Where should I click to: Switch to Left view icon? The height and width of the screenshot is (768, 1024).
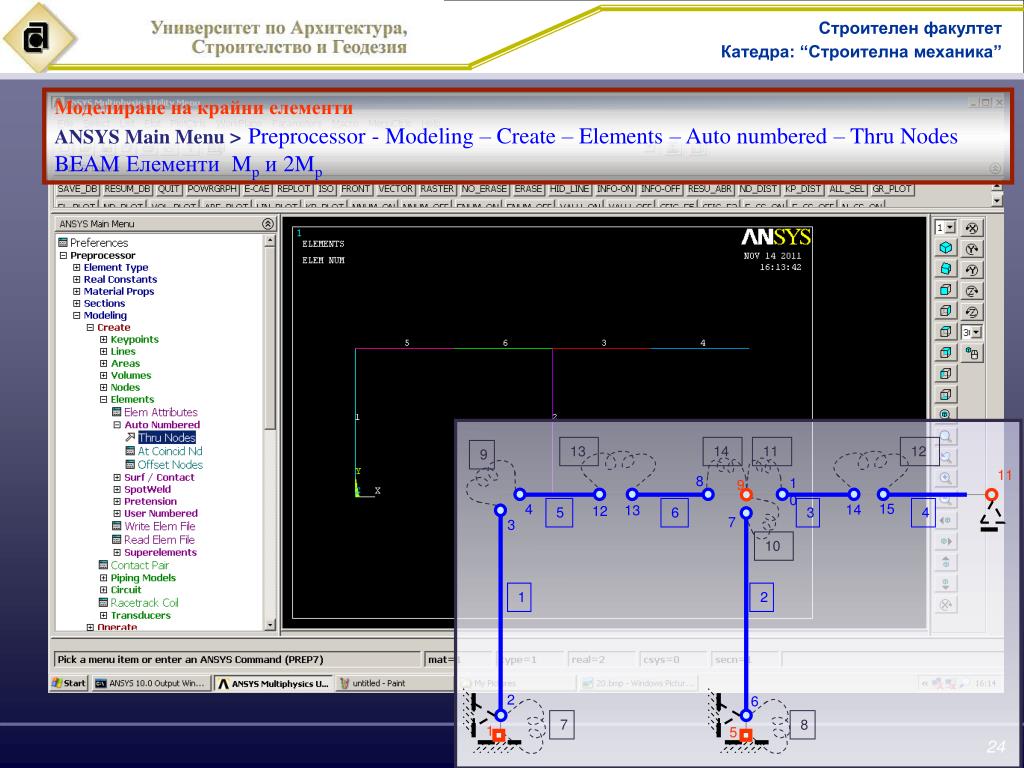(945, 374)
